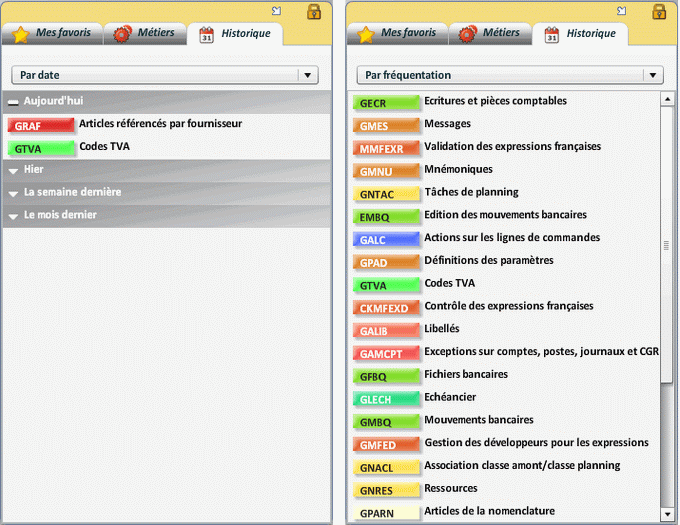Click the scroll down arrow of frequency list
The image size is (680, 525).
tap(667, 516)
